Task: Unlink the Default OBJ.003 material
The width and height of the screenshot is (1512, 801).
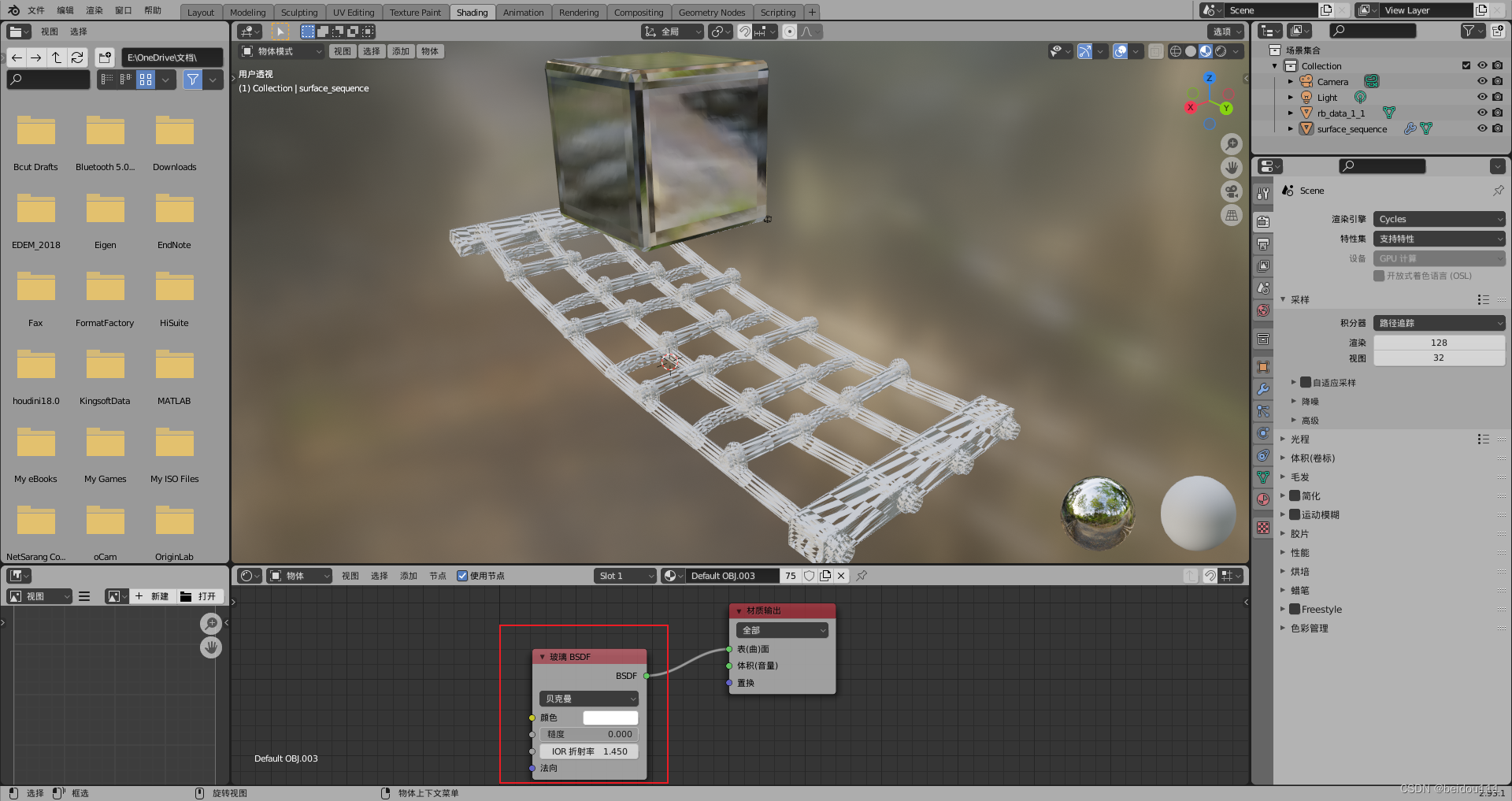Action: [841, 576]
